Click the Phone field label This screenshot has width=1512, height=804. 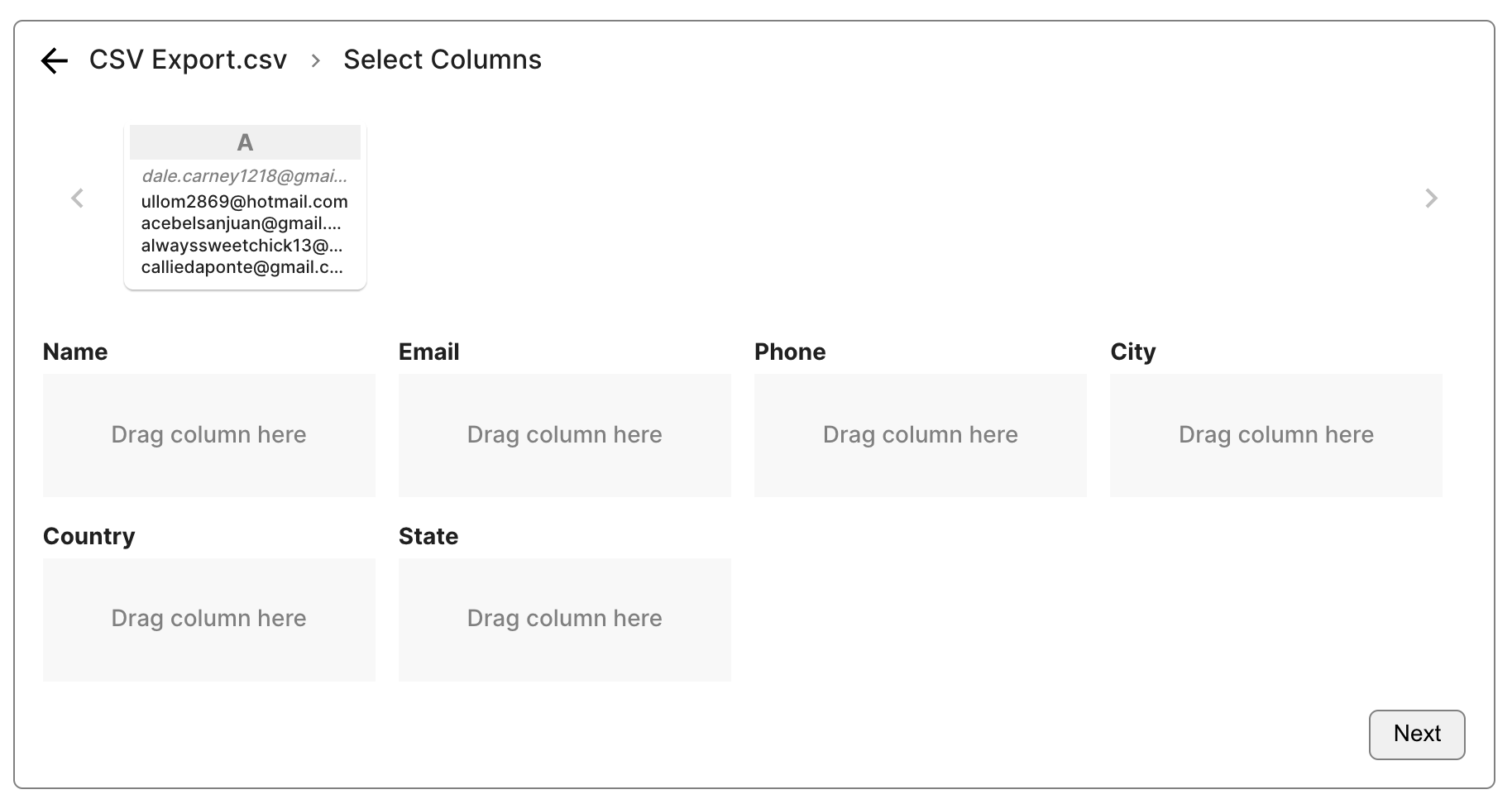(x=790, y=352)
